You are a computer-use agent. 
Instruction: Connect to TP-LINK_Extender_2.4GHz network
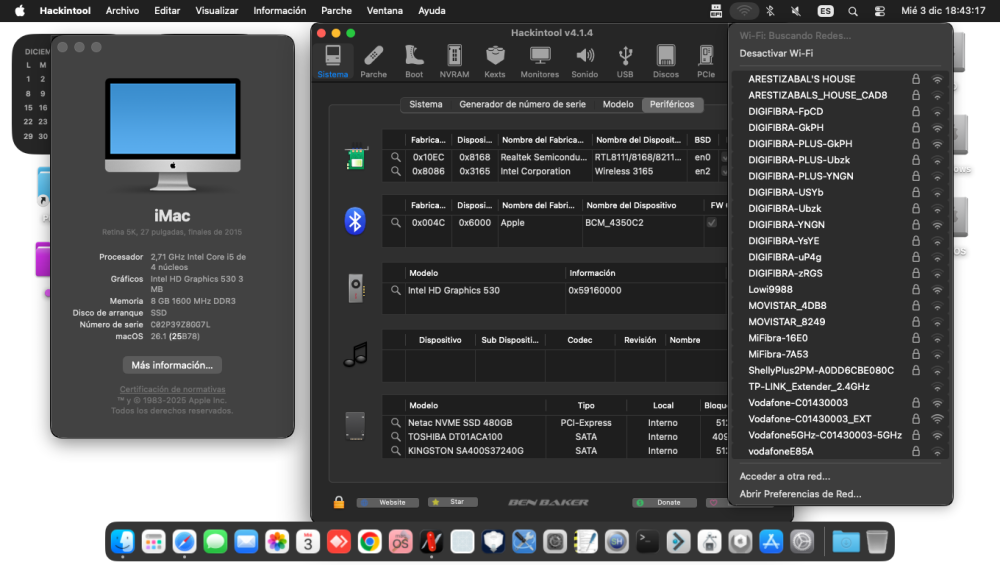point(841,386)
